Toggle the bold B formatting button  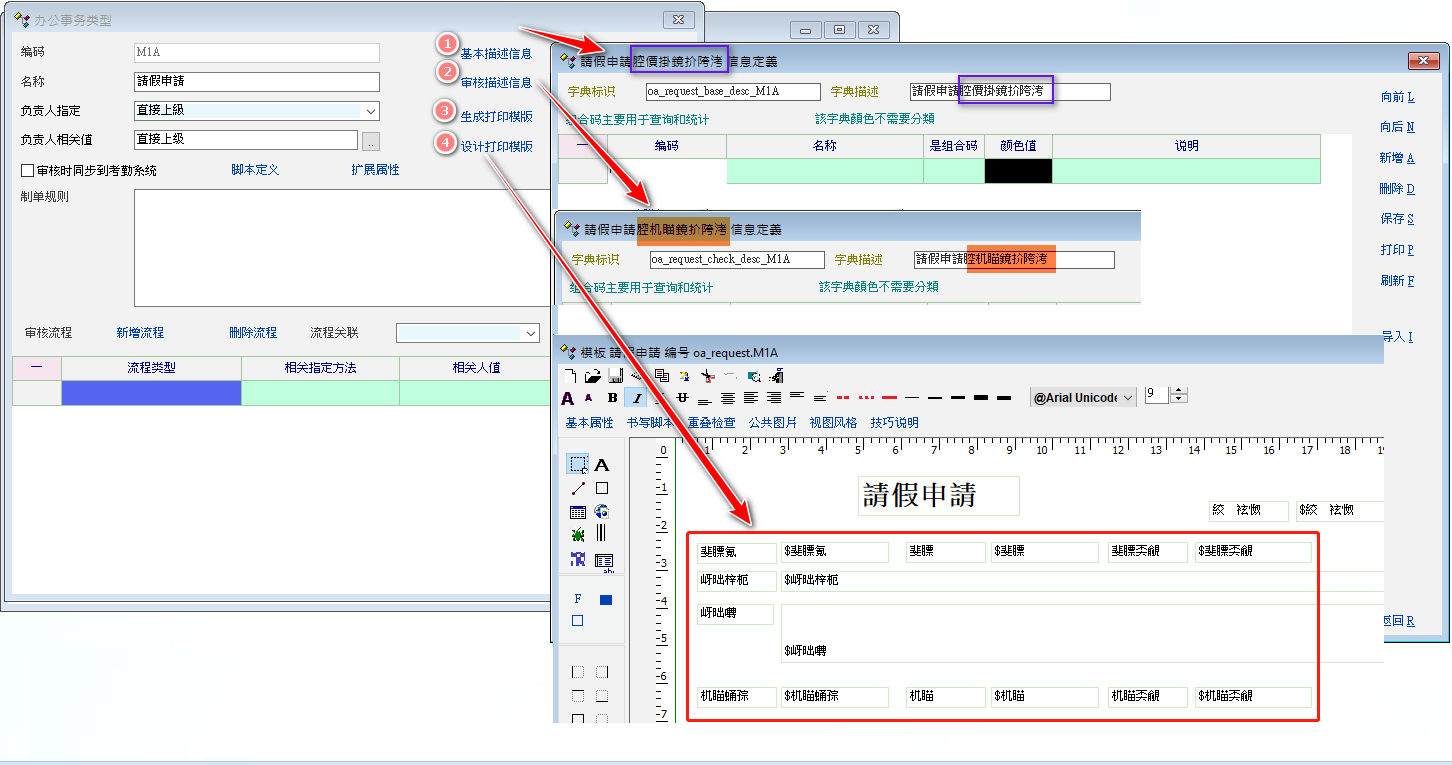click(x=613, y=398)
